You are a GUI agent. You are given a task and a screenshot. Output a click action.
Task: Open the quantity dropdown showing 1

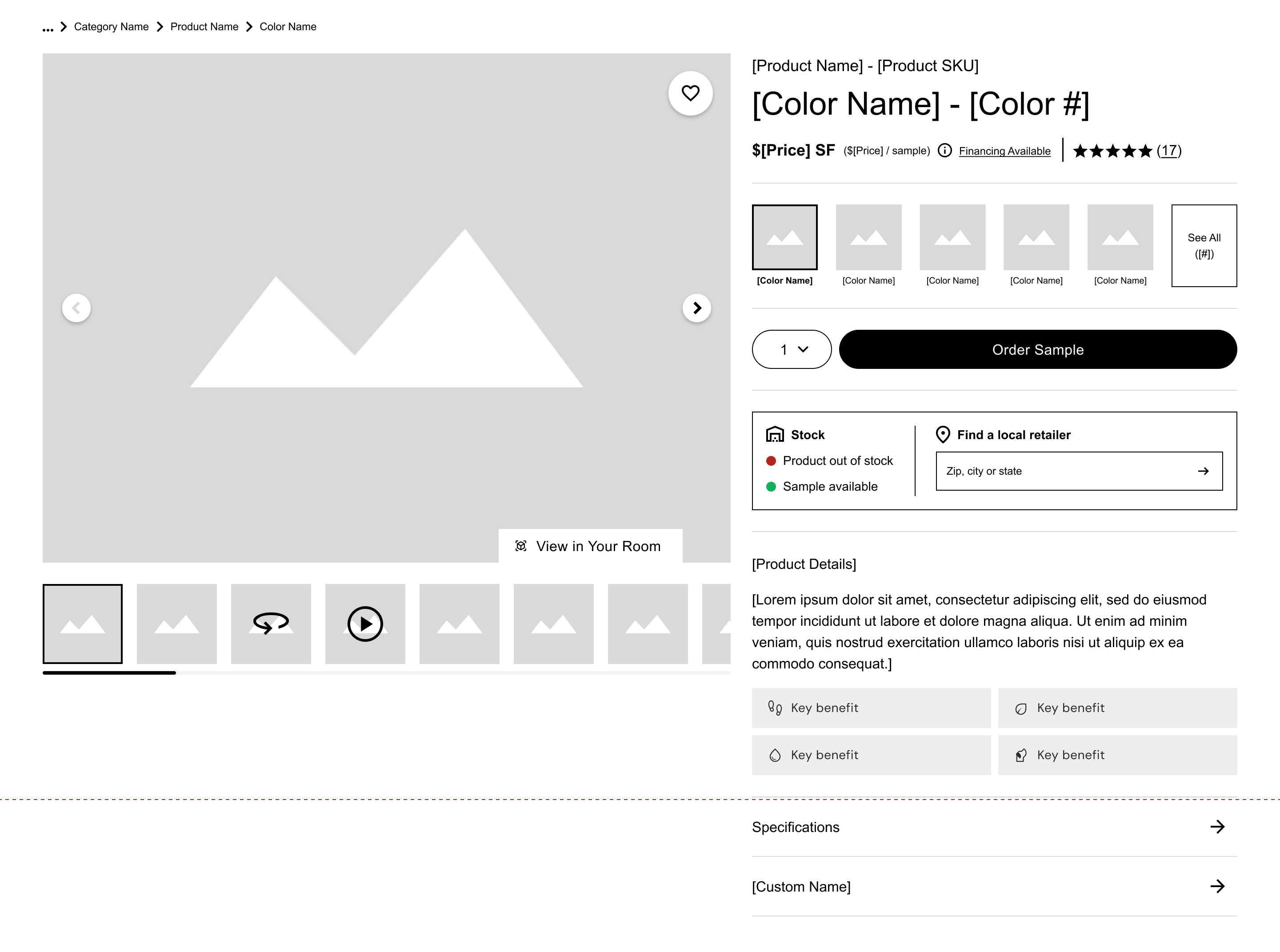click(791, 349)
